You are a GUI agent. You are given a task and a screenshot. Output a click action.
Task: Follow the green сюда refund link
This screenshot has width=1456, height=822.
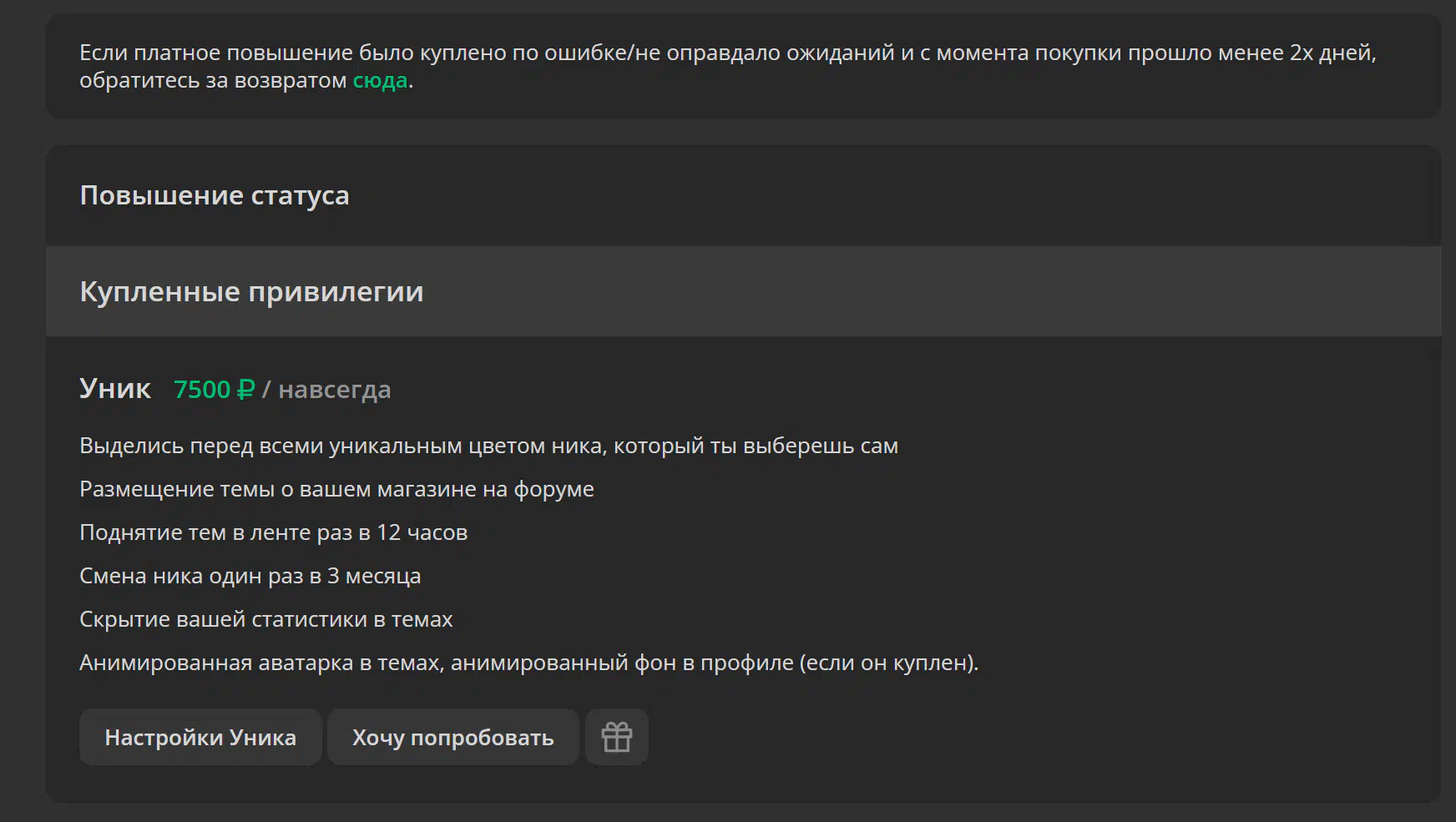[380, 80]
